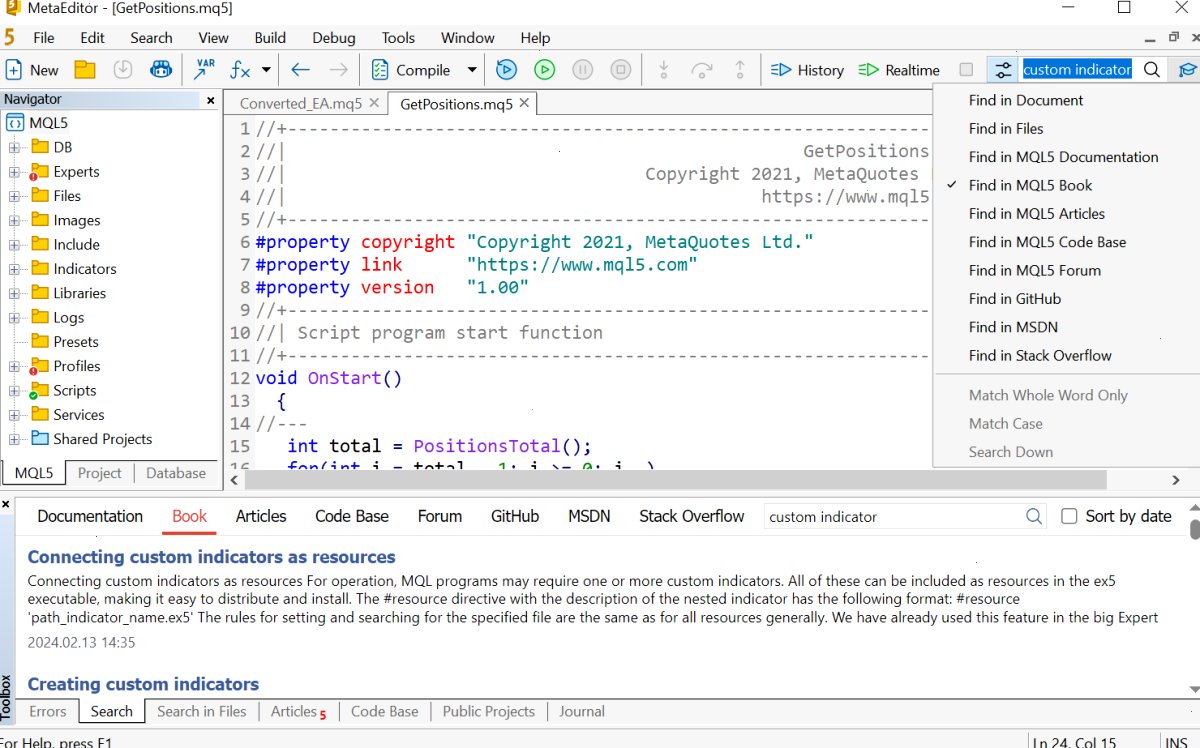The height and width of the screenshot is (748, 1200).
Task: Open a file with the folder icon
Action: pos(85,70)
